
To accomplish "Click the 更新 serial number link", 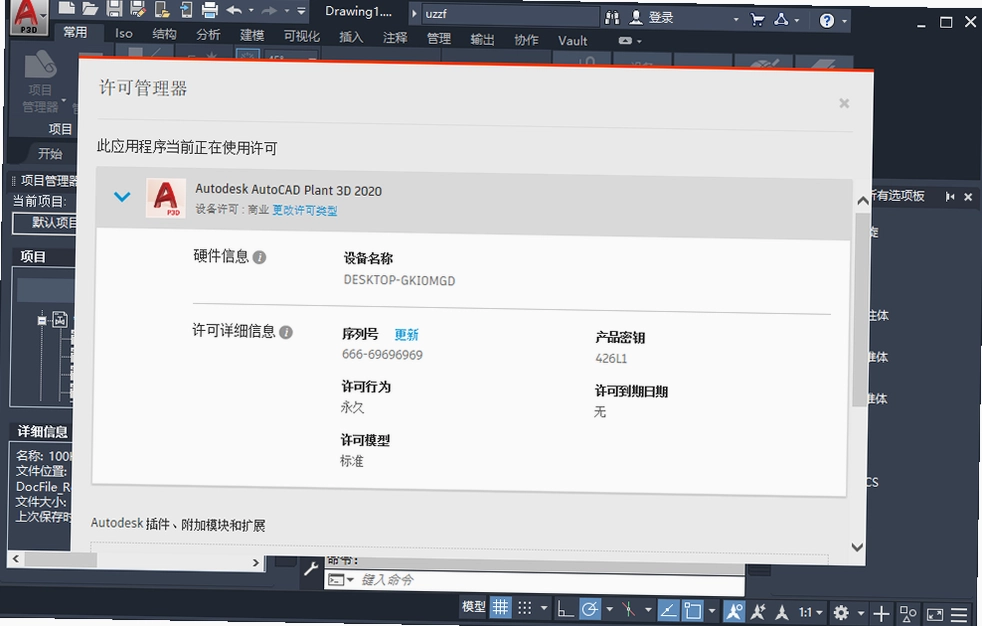I will (406, 335).
